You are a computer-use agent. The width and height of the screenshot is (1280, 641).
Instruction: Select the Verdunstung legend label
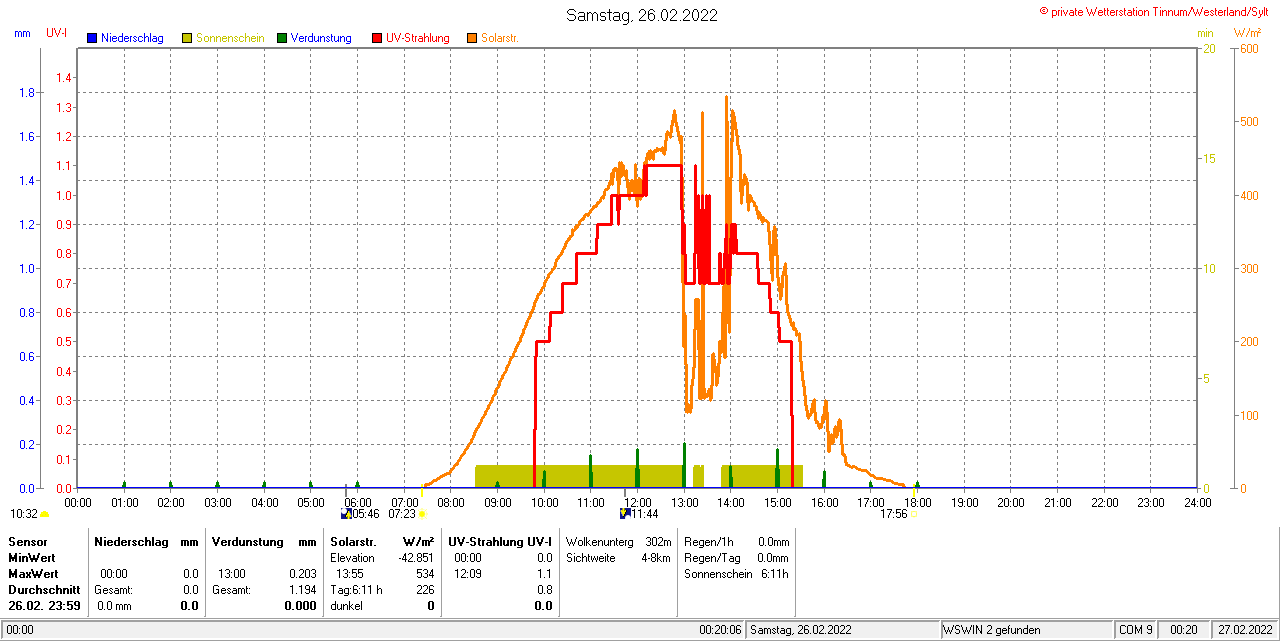pos(321,38)
